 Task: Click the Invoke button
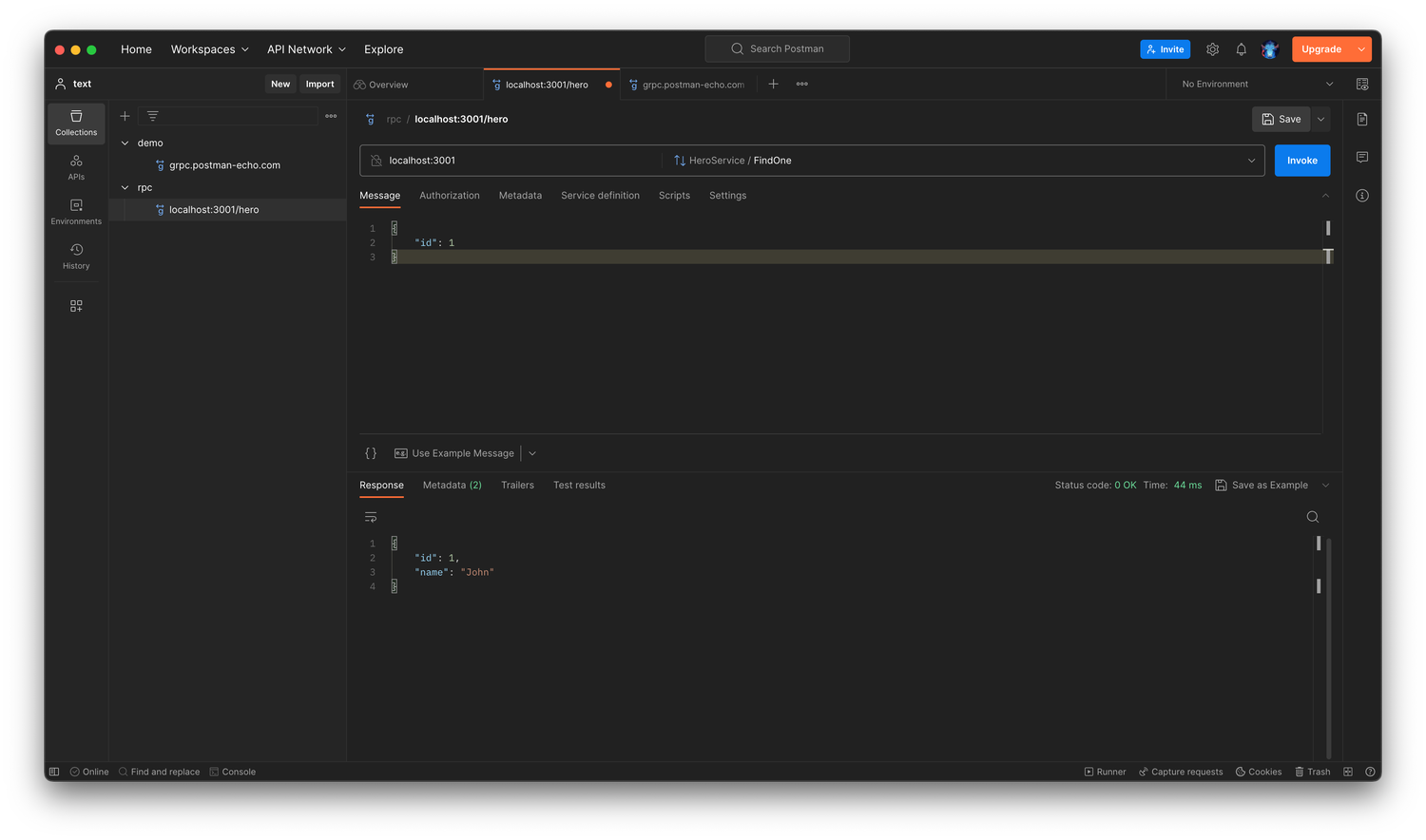(1301, 161)
